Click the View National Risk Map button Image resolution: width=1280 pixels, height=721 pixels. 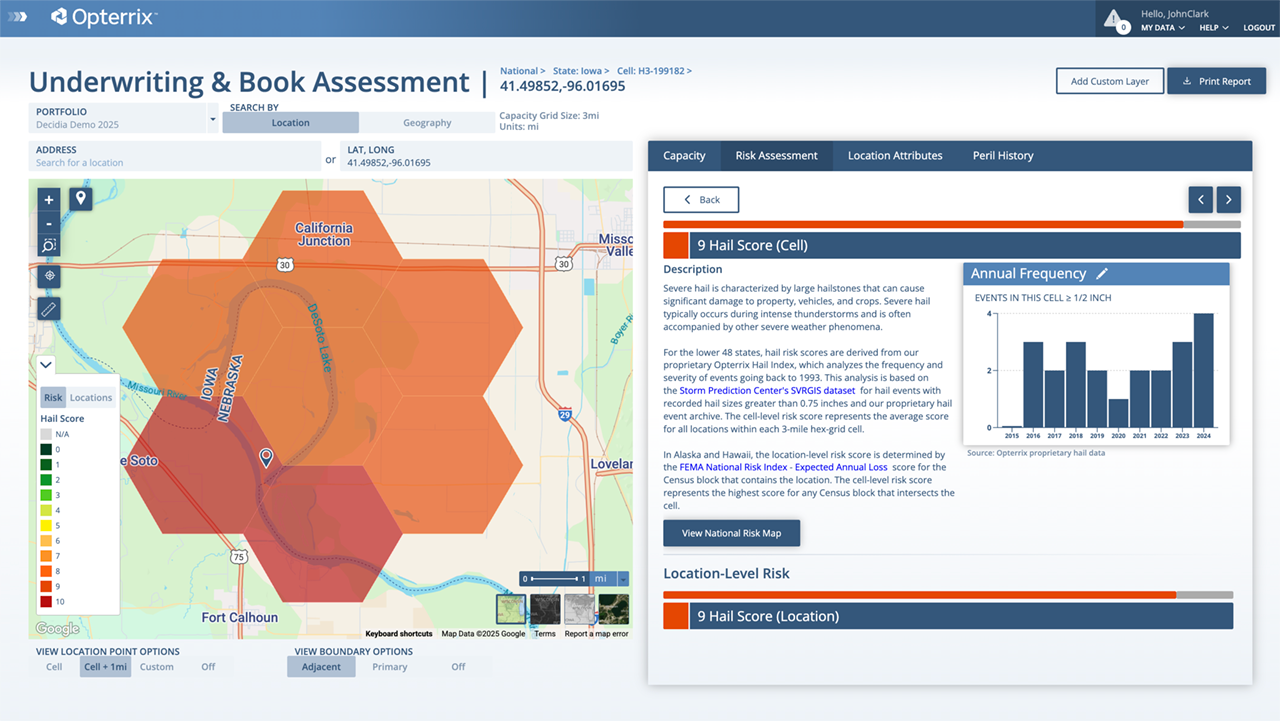click(731, 532)
